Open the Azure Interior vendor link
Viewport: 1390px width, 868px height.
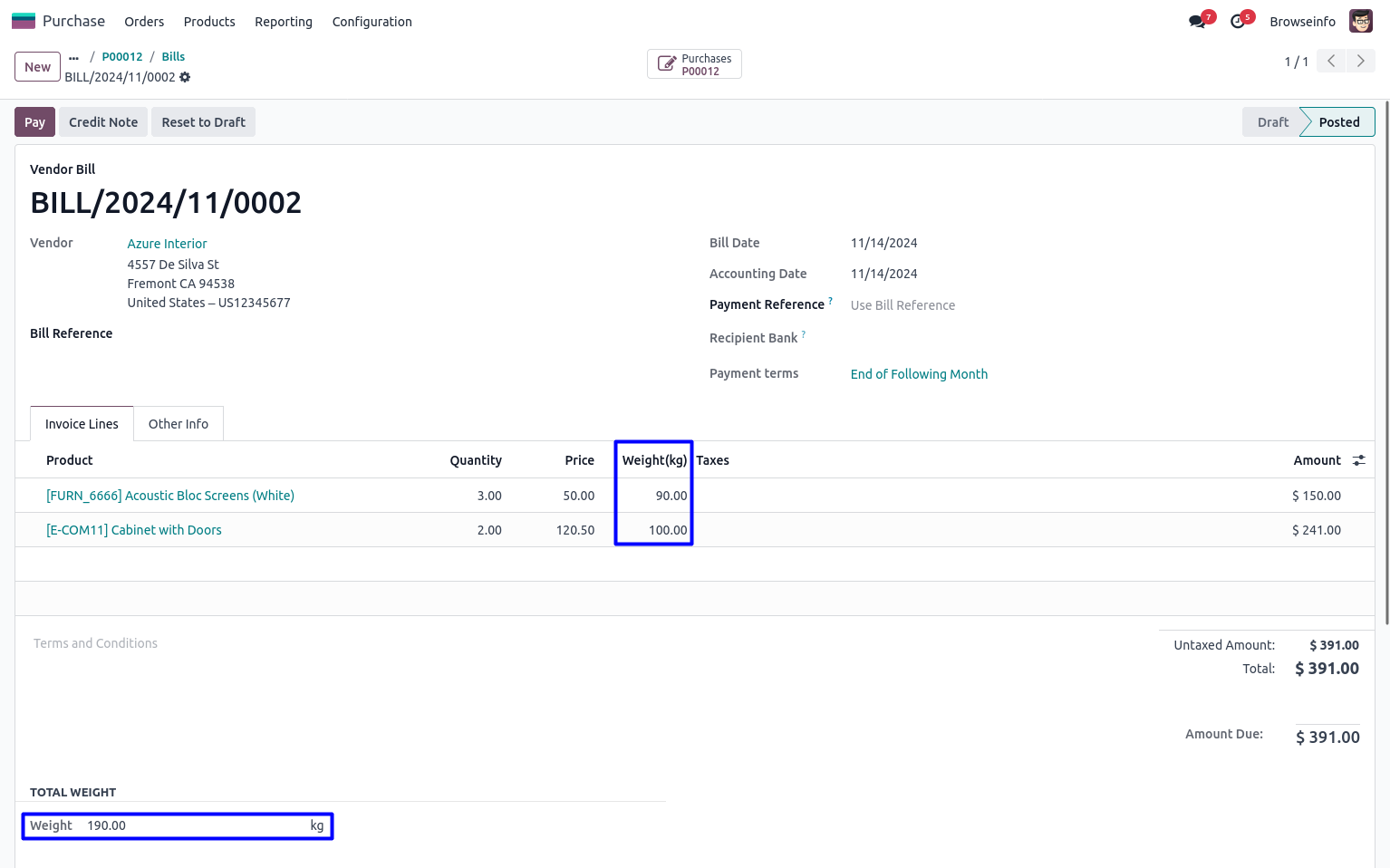pyautogui.click(x=167, y=244)
